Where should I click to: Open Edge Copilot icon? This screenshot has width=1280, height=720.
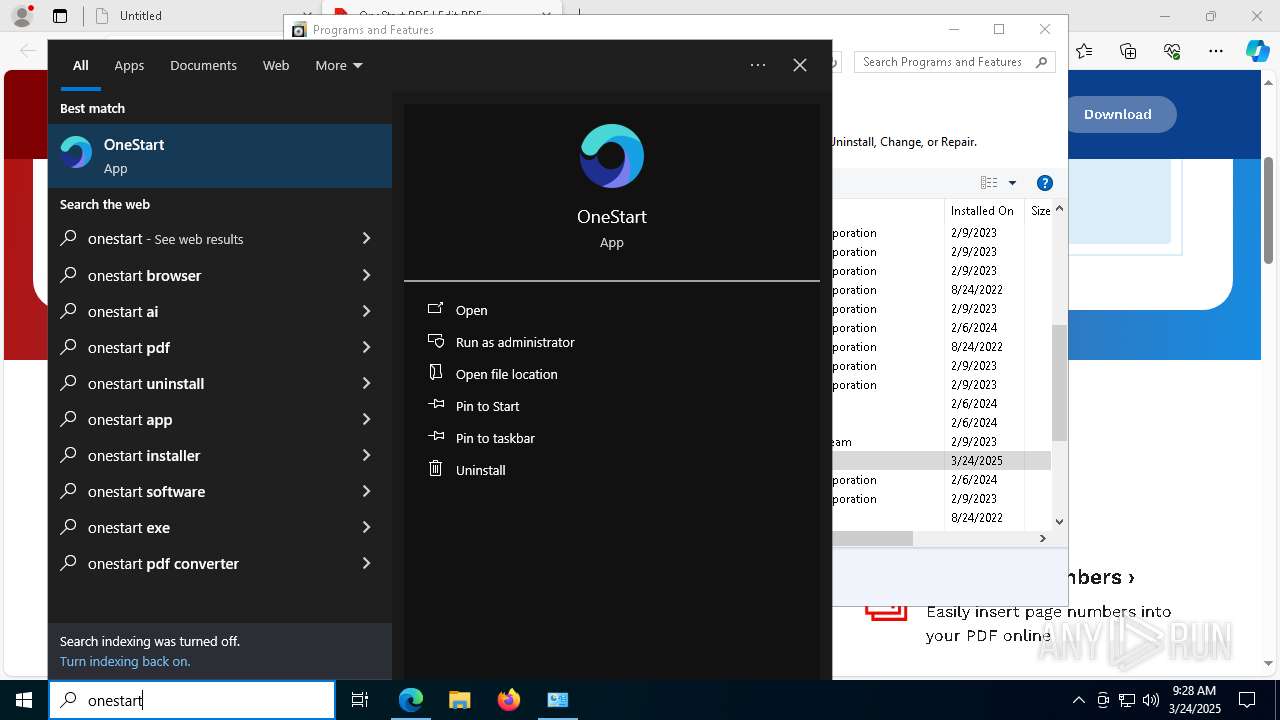tap(1257, 51)
